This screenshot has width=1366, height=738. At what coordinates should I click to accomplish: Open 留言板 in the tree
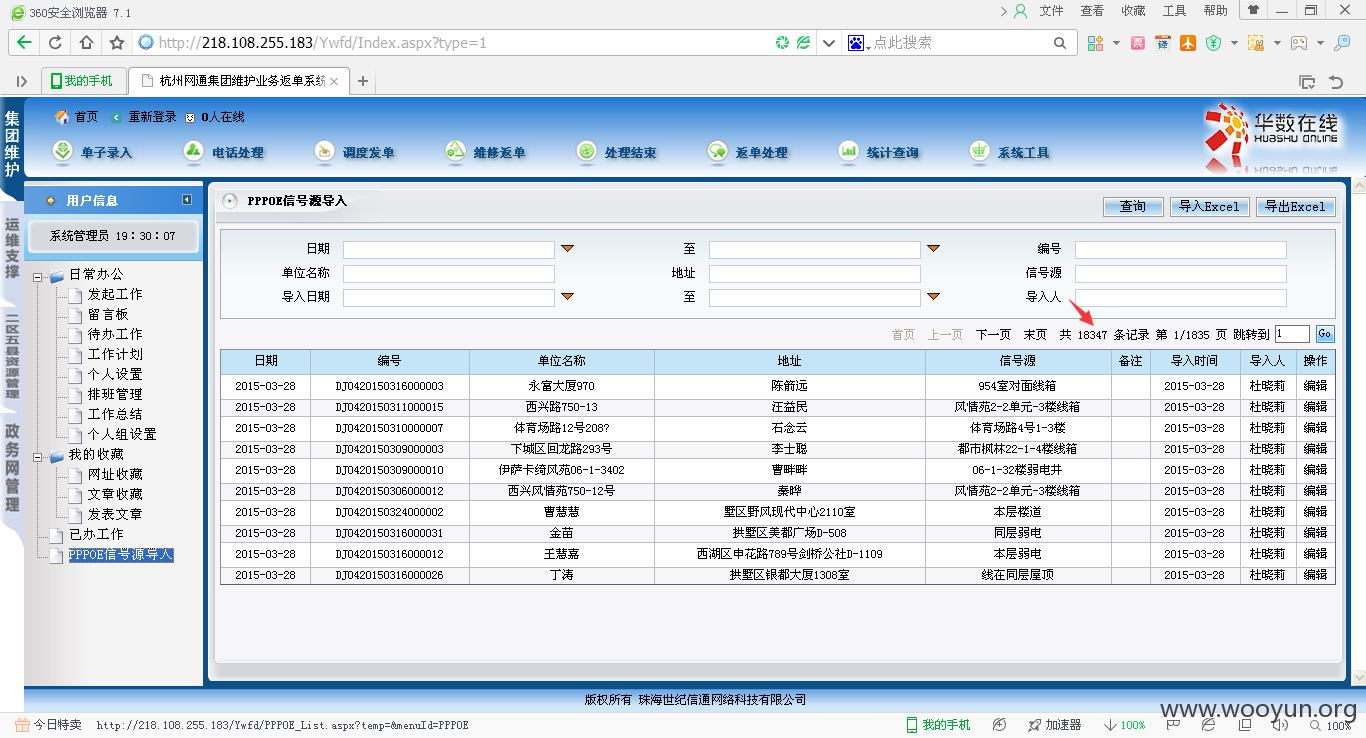click(108, 314)
